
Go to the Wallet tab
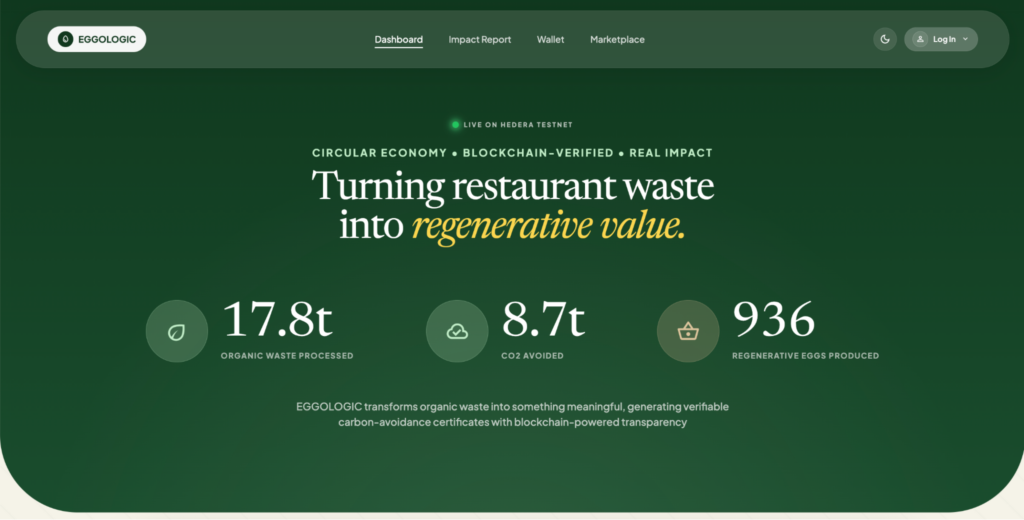click(x=551, y=39)
